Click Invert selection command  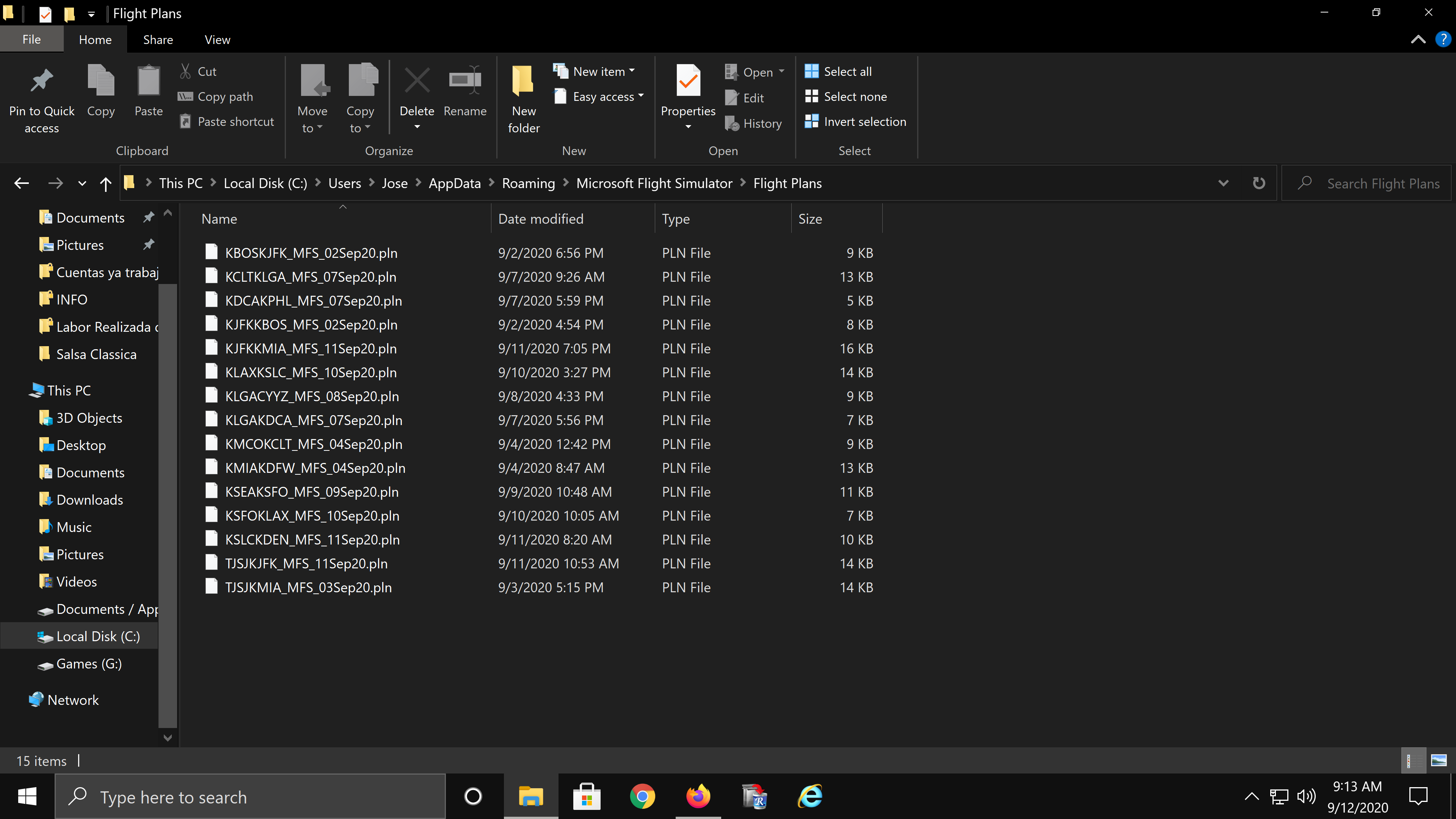(855, 121)
